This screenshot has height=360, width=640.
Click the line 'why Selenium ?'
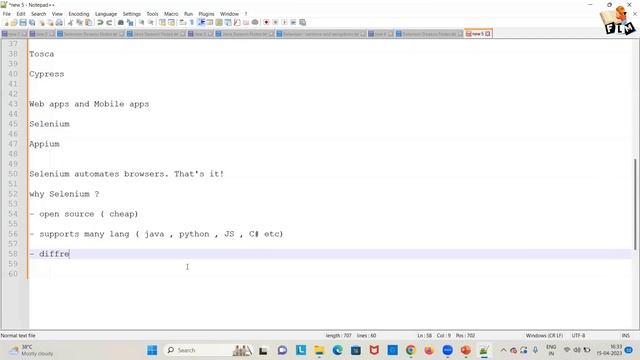[64, 194]
